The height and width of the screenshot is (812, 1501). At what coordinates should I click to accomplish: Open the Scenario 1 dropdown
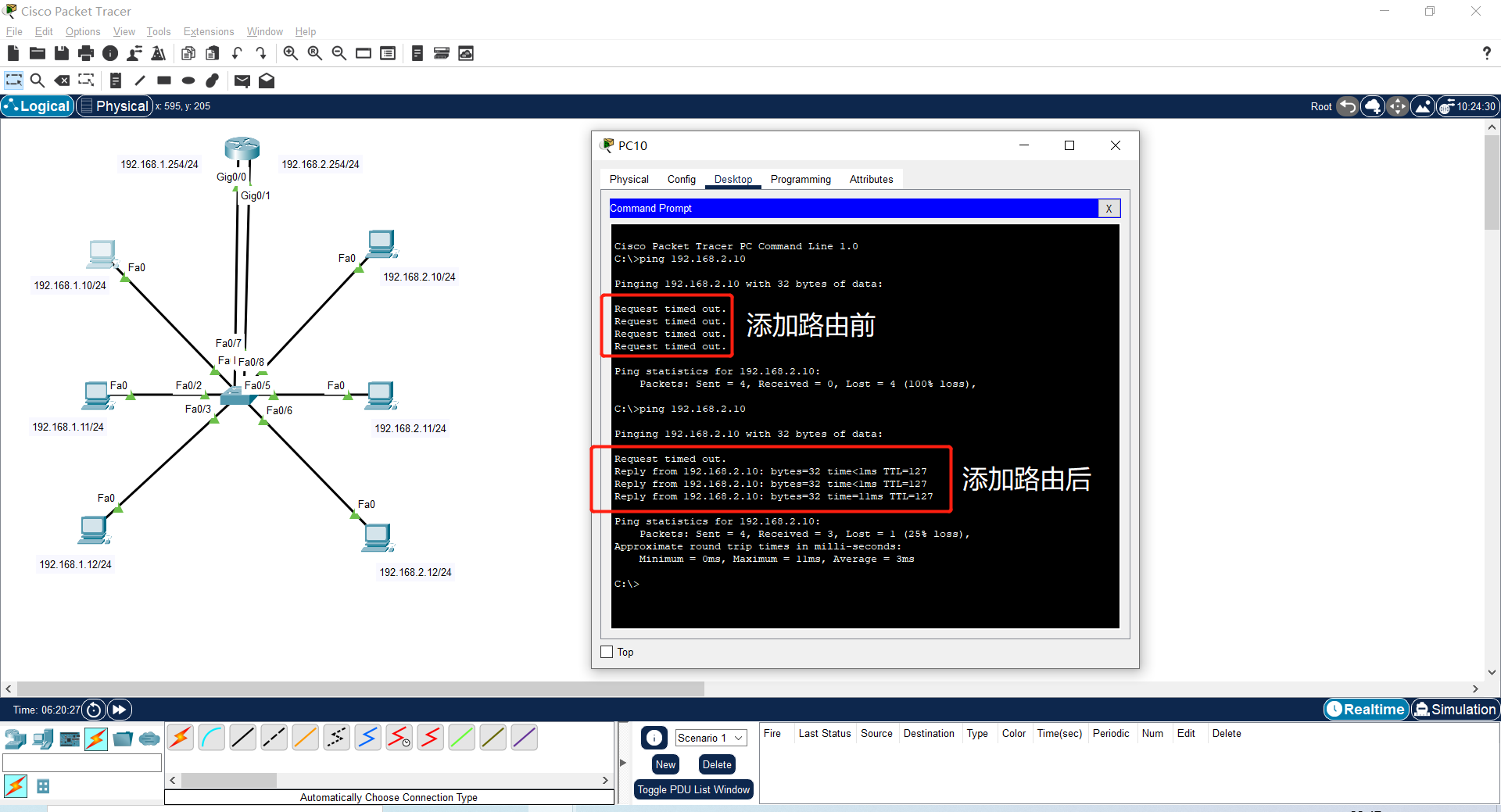coord(711,738)
